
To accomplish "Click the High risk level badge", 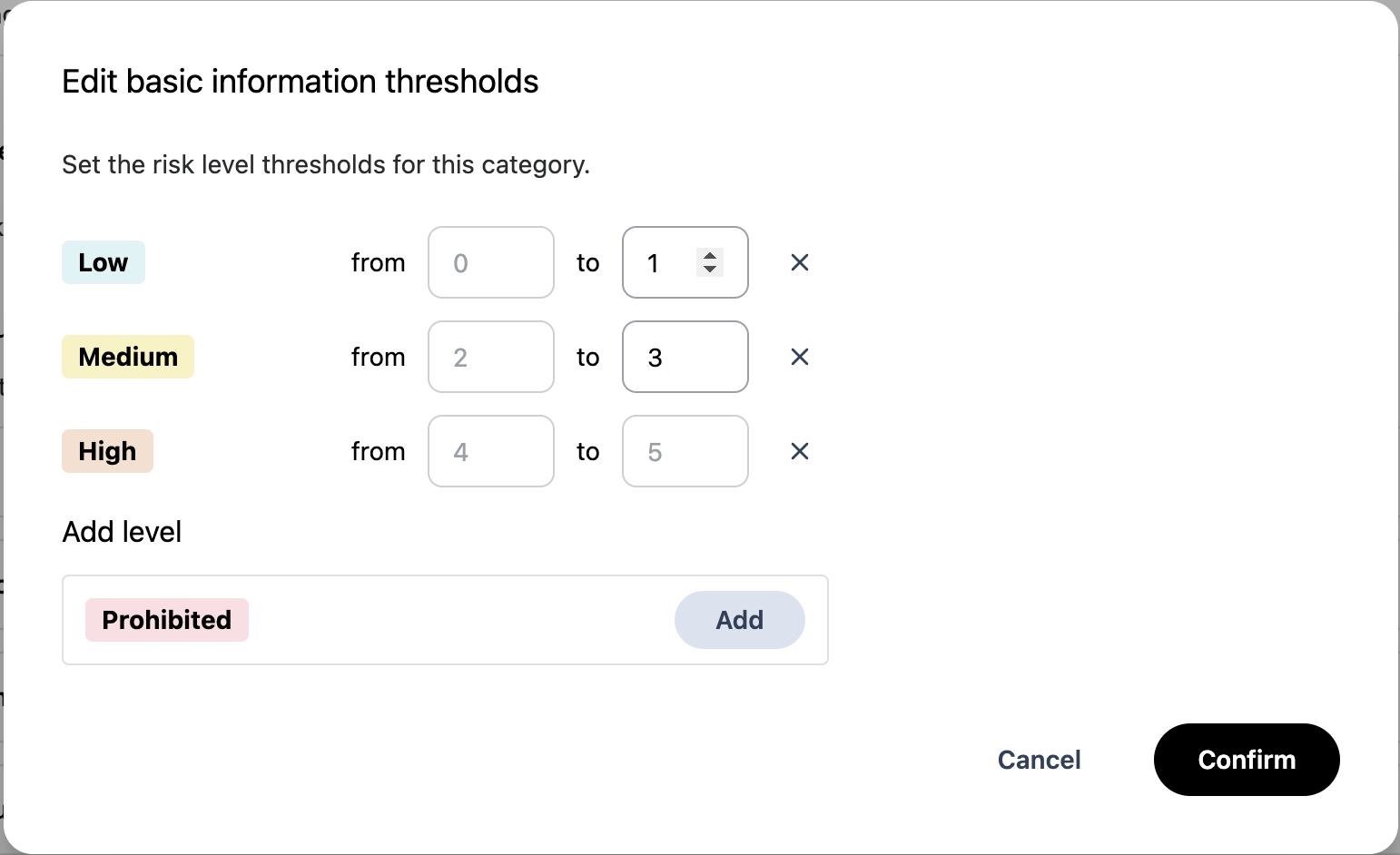I will pos(107,451).
